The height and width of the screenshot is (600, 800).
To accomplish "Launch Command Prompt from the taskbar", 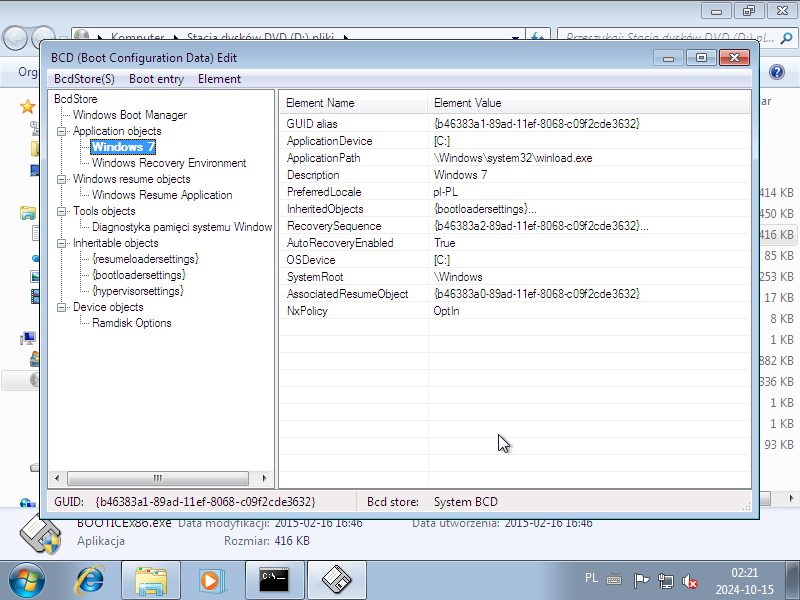I will point(274,580).
